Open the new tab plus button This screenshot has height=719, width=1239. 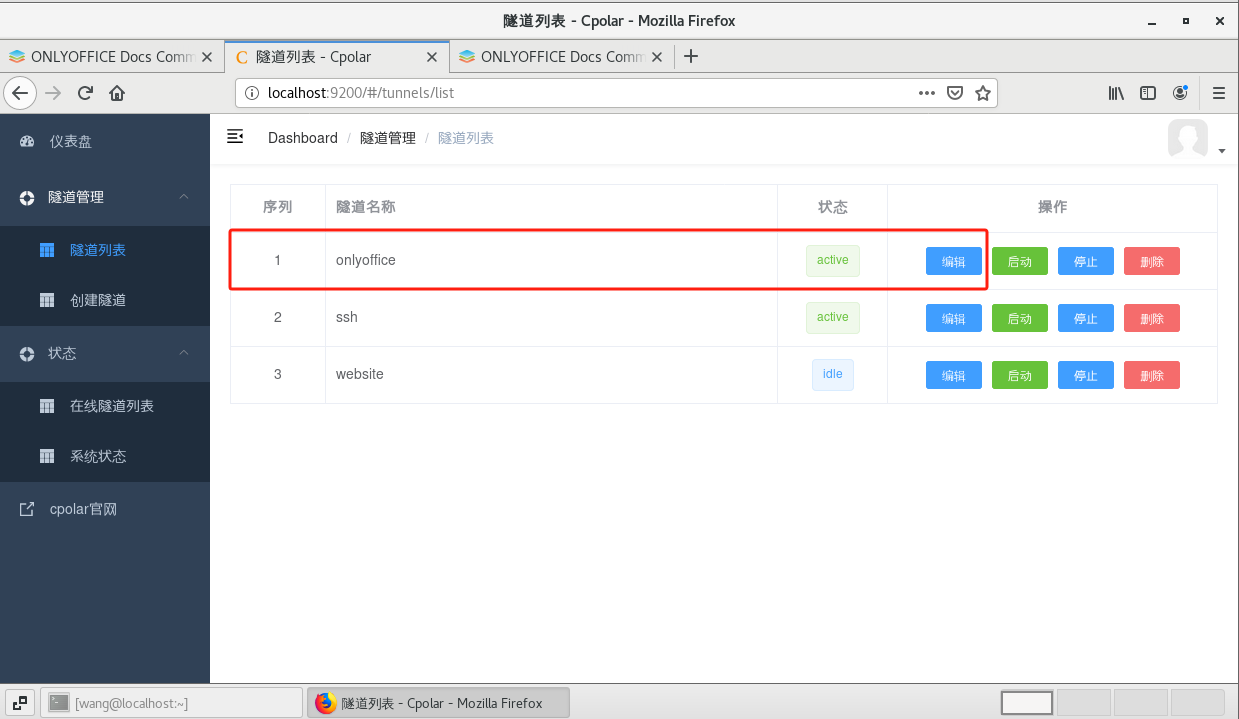pos(690,57)
